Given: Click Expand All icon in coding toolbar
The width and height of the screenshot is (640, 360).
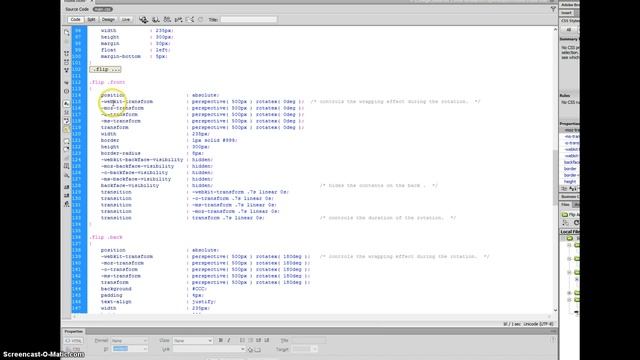Looking at the screenshot, I should coord(67,70).
